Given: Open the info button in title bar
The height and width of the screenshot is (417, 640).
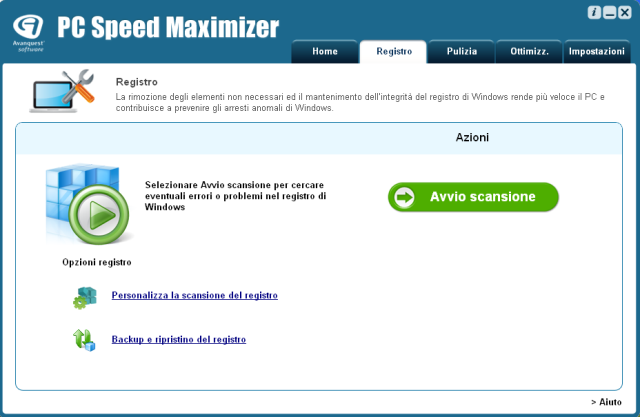Looking at the screenshot, I should 594,13.
